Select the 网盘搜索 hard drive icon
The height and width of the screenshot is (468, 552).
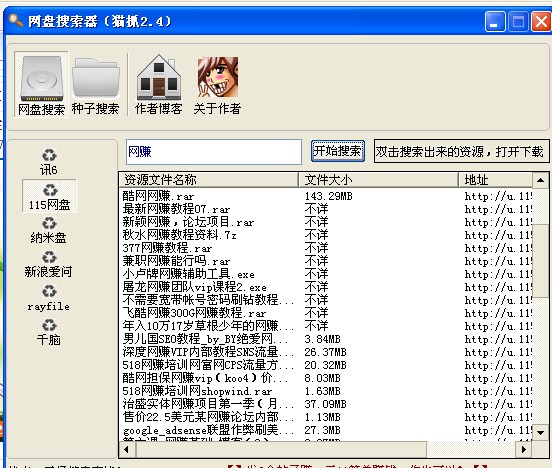pos(42,84)
